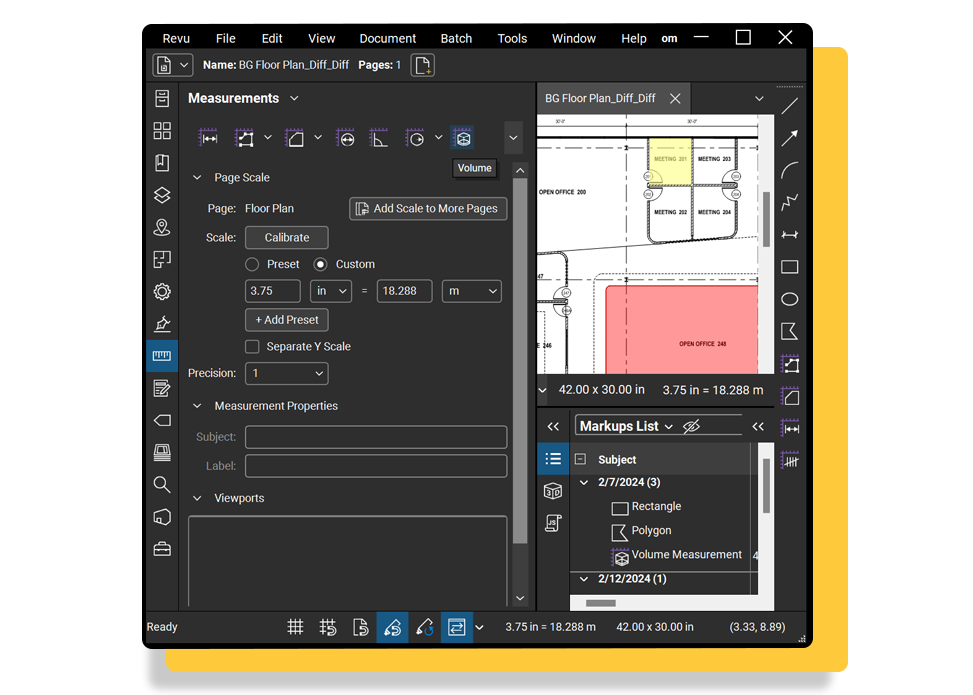The height and width of the screenshot is (695, 973).
Task: Open the Layers panel in the sidebar
Action: (162, 196)
